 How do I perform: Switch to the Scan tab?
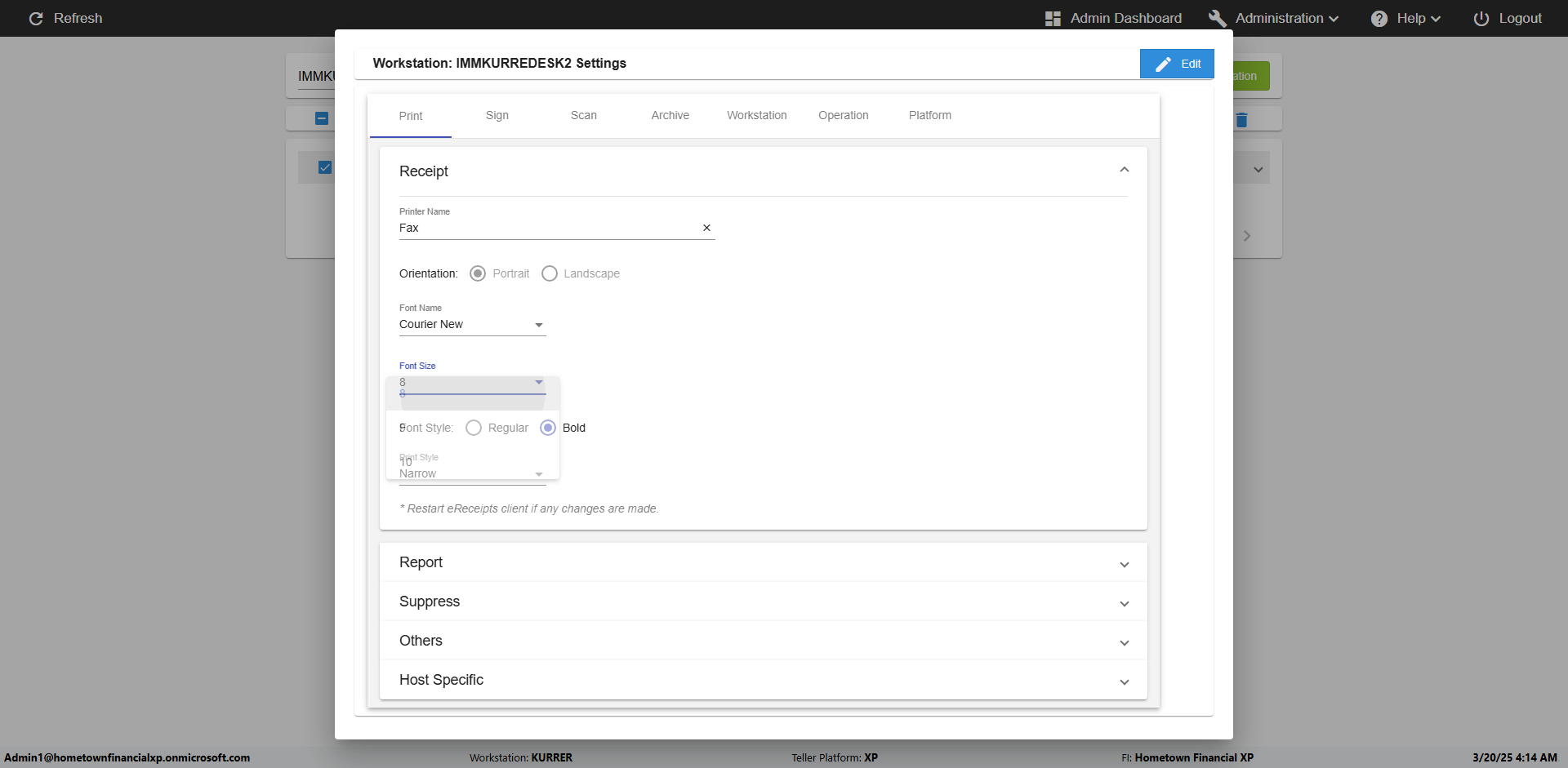click(x=583, y=116)
